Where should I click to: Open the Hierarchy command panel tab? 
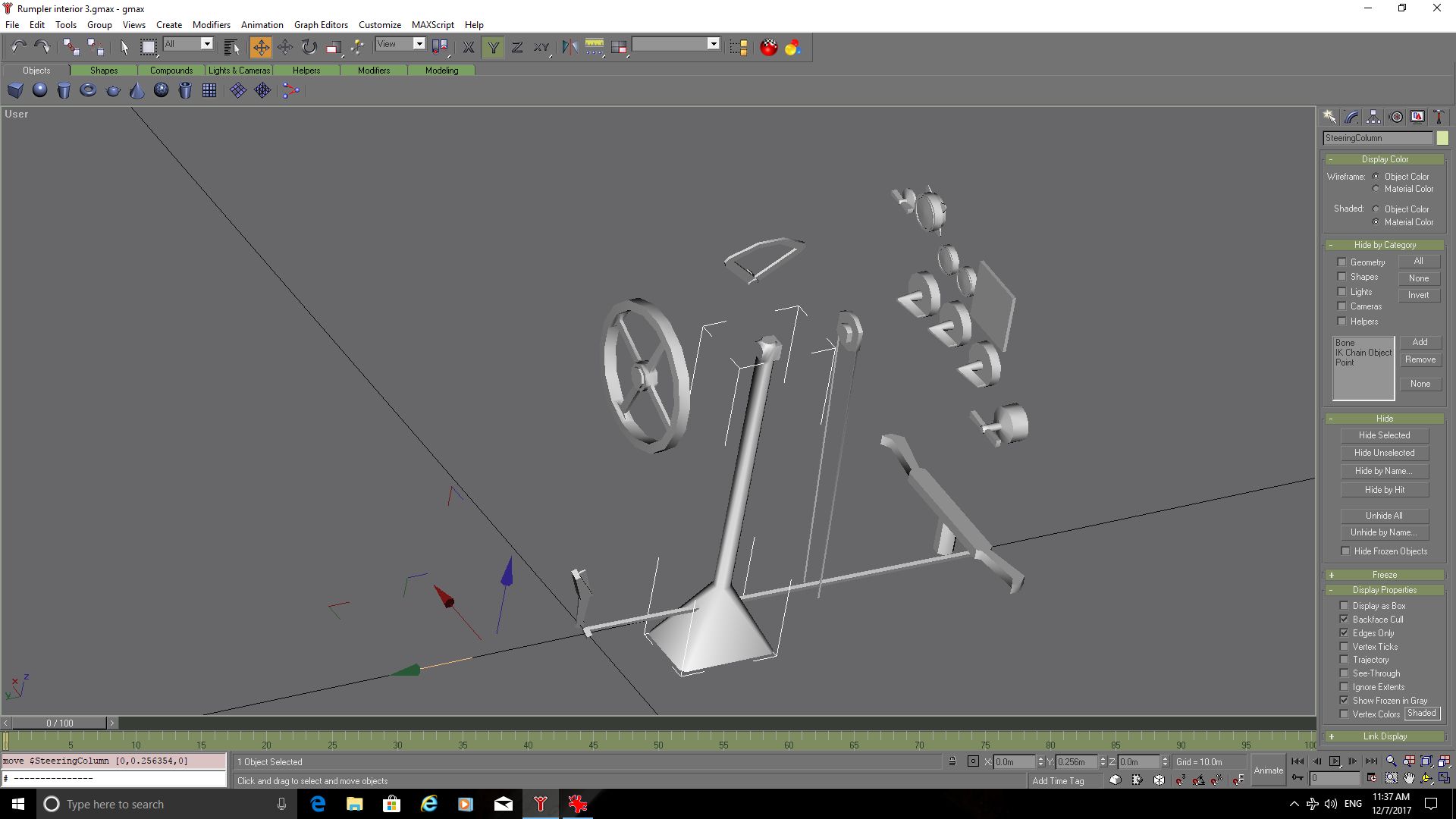pos(1373,117)
